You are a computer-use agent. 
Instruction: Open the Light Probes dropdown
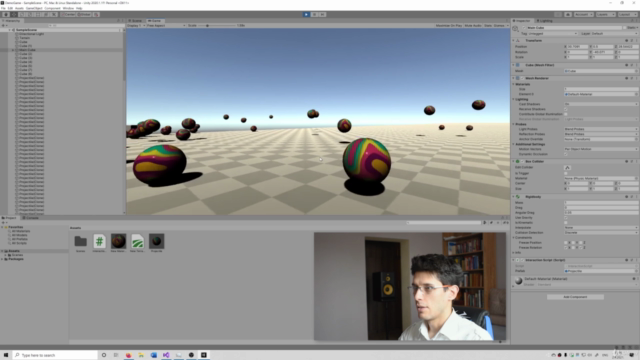[x=601, y=129]
